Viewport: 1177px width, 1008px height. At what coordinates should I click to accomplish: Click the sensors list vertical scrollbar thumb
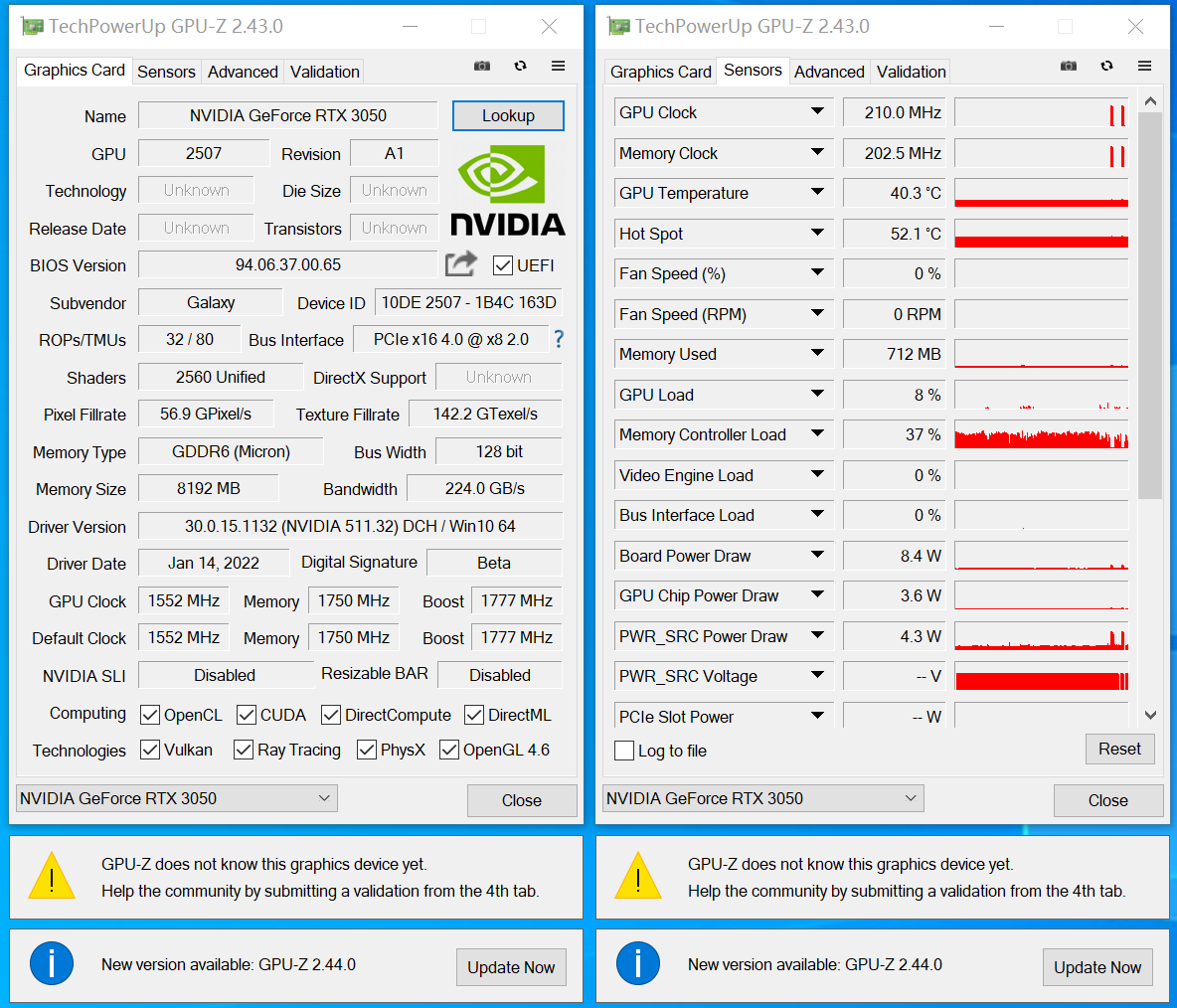pyautogui.click(x=1150, y=306)
